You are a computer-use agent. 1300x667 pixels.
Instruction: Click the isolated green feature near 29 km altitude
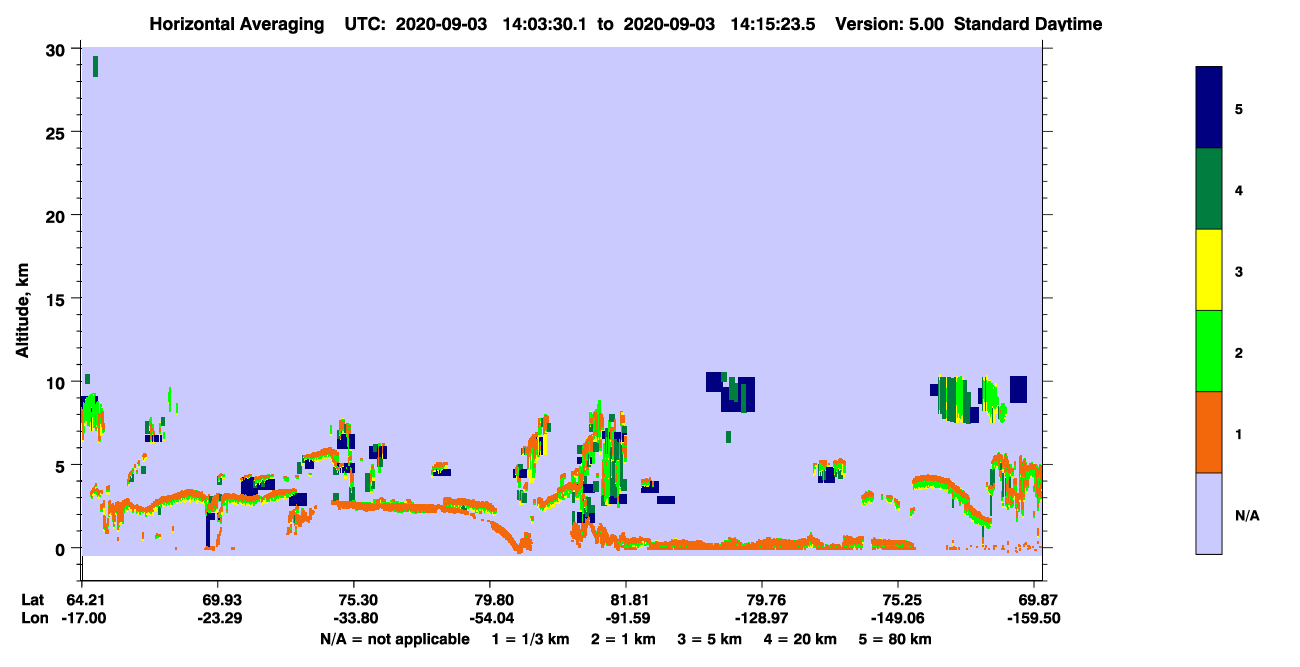95,66
